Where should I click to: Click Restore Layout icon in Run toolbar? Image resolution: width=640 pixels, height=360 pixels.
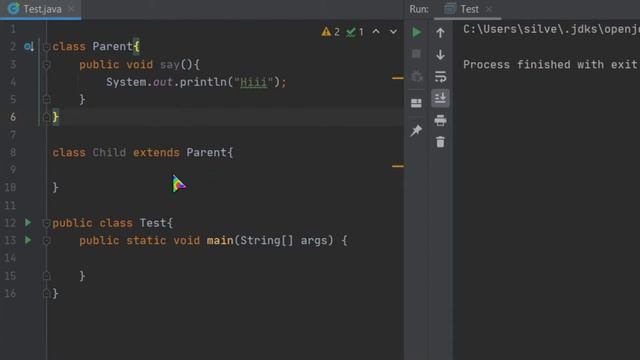click(x=416, y=103)
